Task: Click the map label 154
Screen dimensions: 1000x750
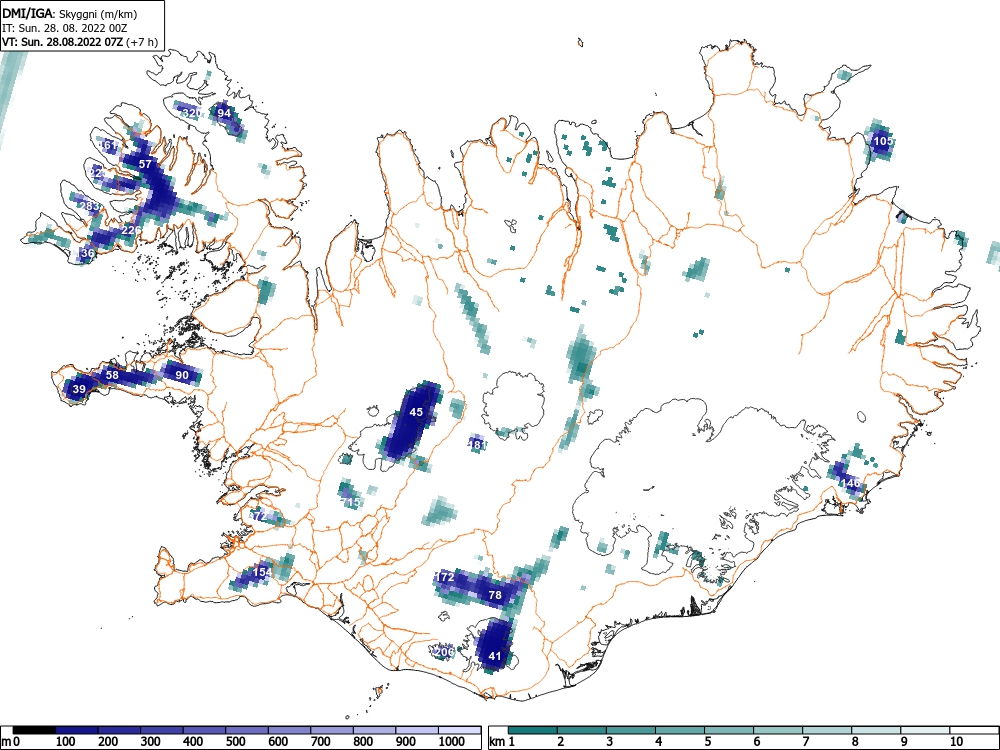Action: point(262,572)
